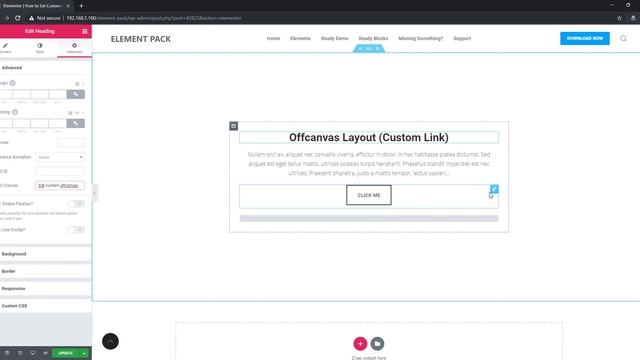
Task: Open the Elements nav menu
Action: (300, 38)
